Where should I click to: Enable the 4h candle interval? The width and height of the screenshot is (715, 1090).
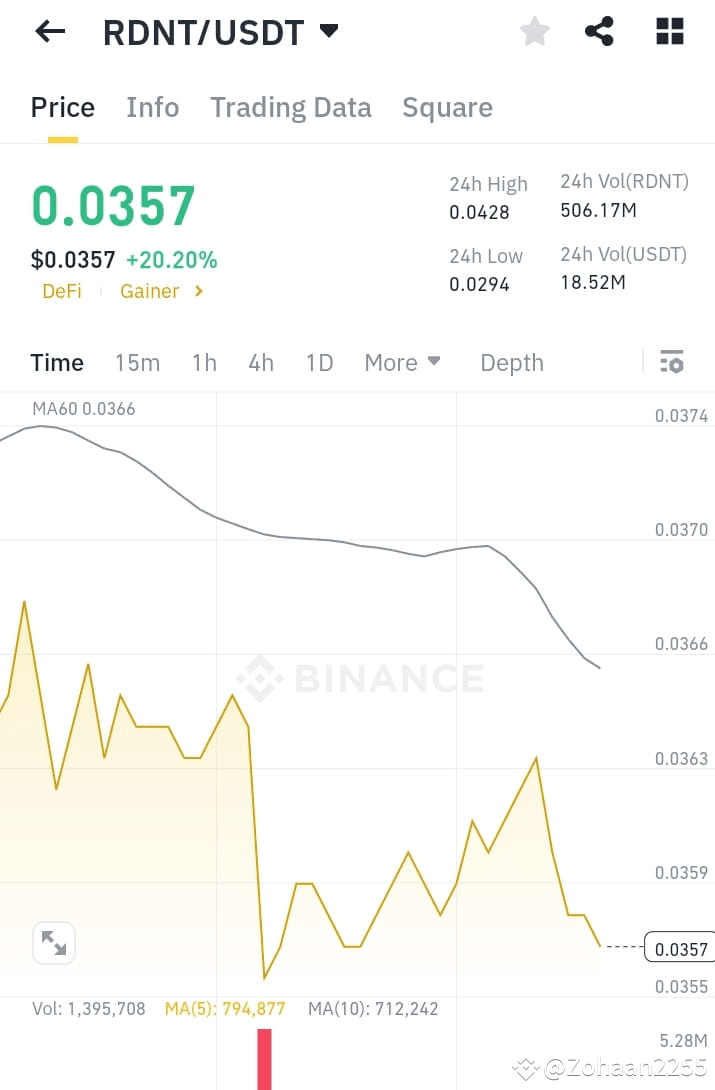[x=261, y=362]
